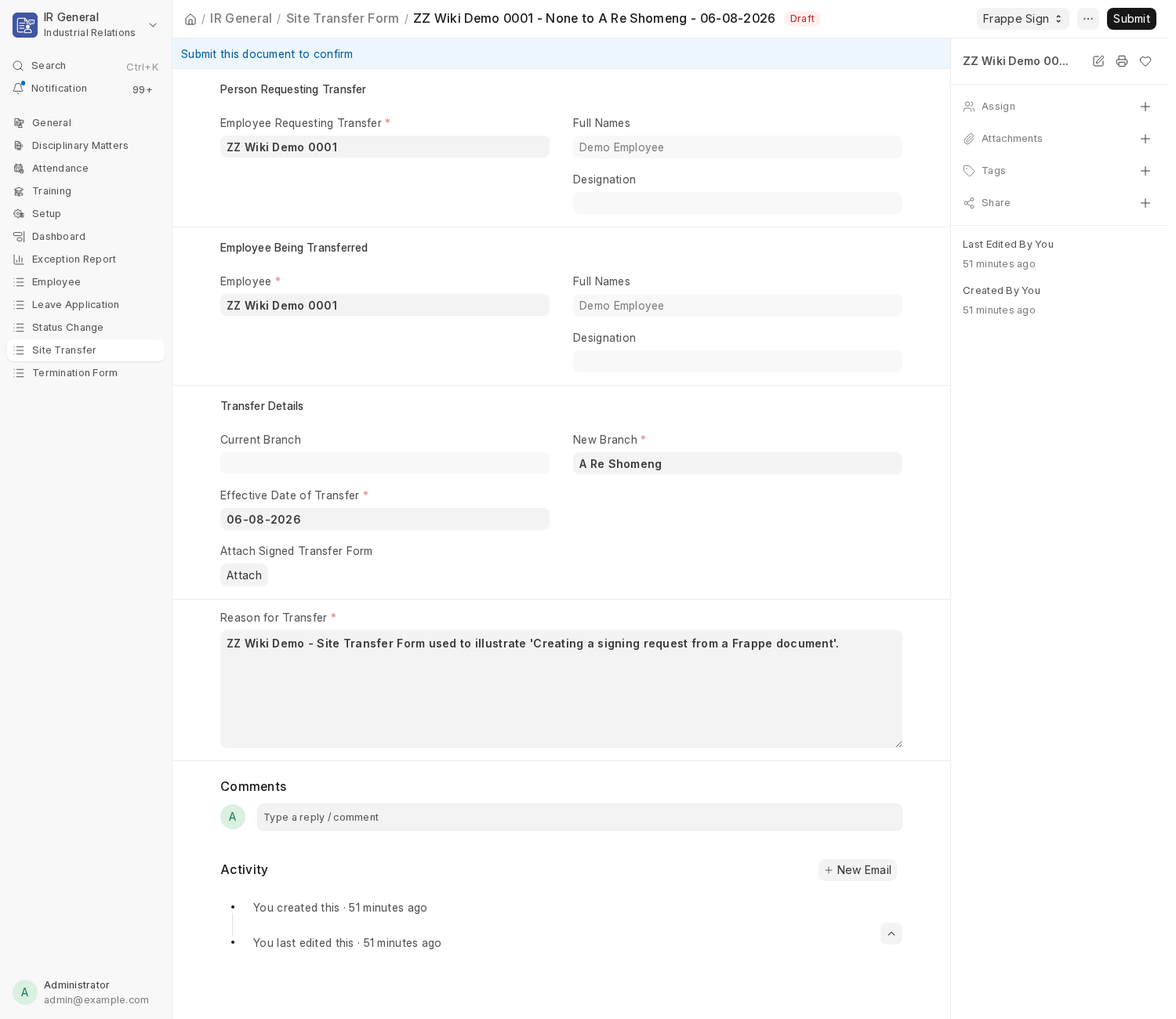Click the commenter avatar 'A' in Comments

click(233, 817)
